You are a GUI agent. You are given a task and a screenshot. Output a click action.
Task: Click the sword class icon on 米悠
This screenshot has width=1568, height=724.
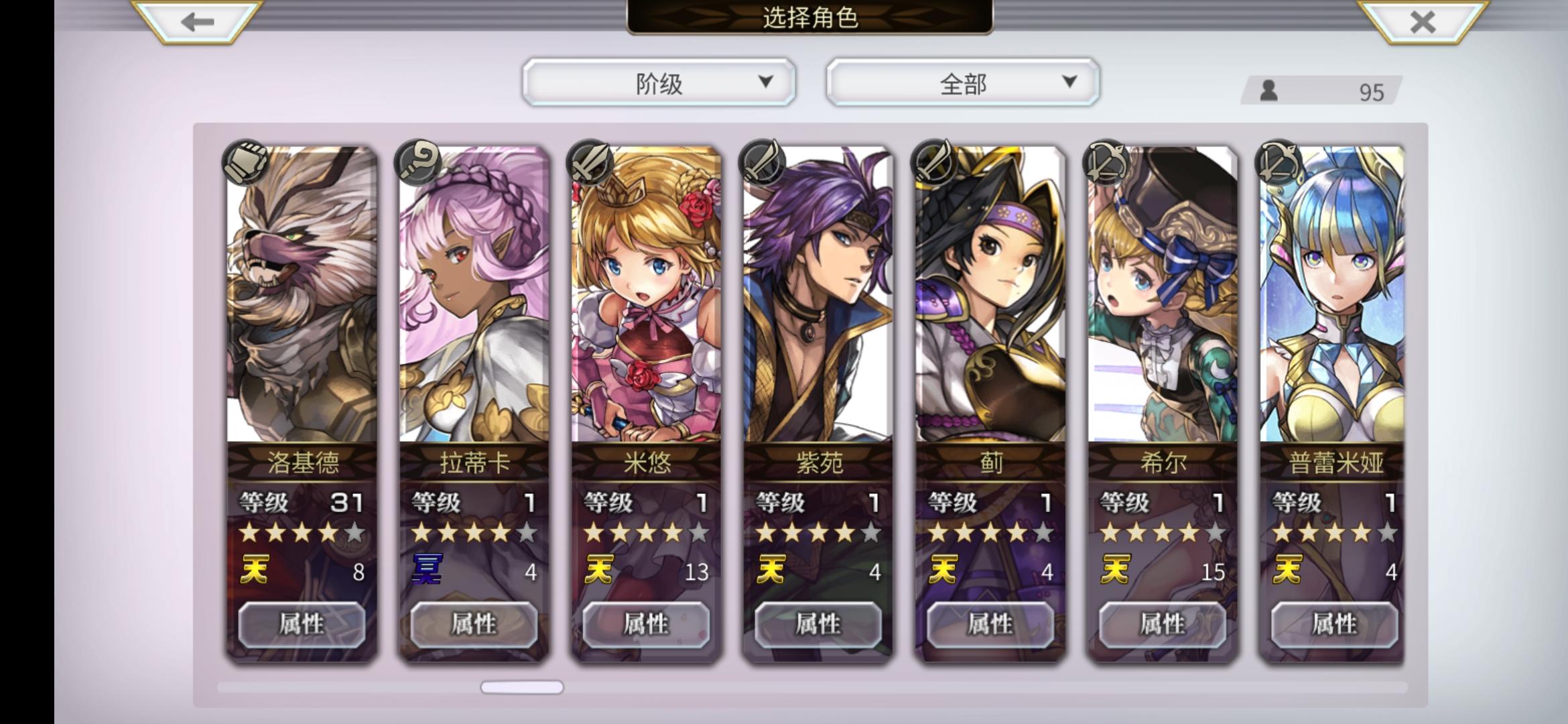click(x=590, y=162)
